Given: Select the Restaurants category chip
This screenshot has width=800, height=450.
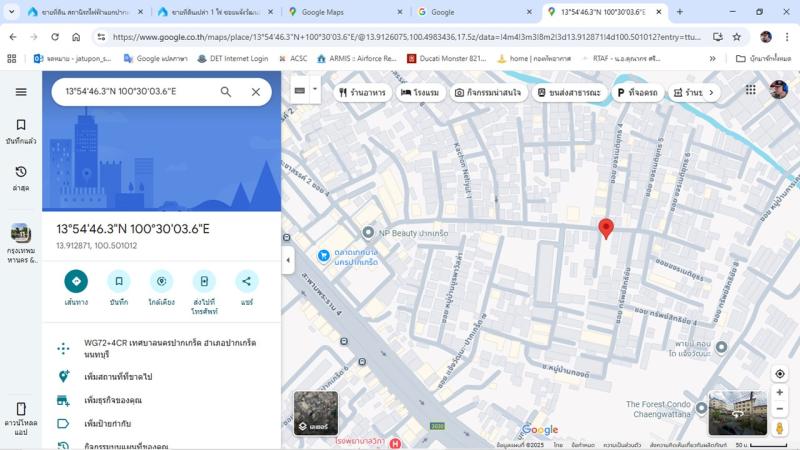Looking at the screenshot, I should click(x=362, y=92).
